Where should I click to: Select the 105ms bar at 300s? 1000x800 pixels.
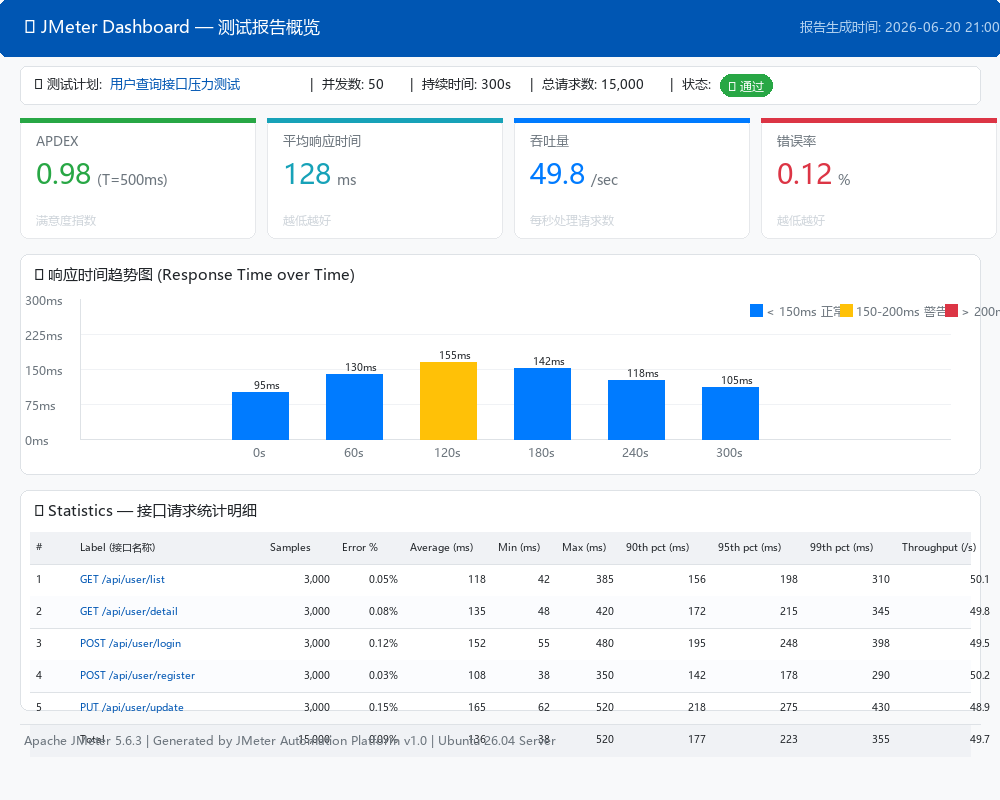coord(730,413)
